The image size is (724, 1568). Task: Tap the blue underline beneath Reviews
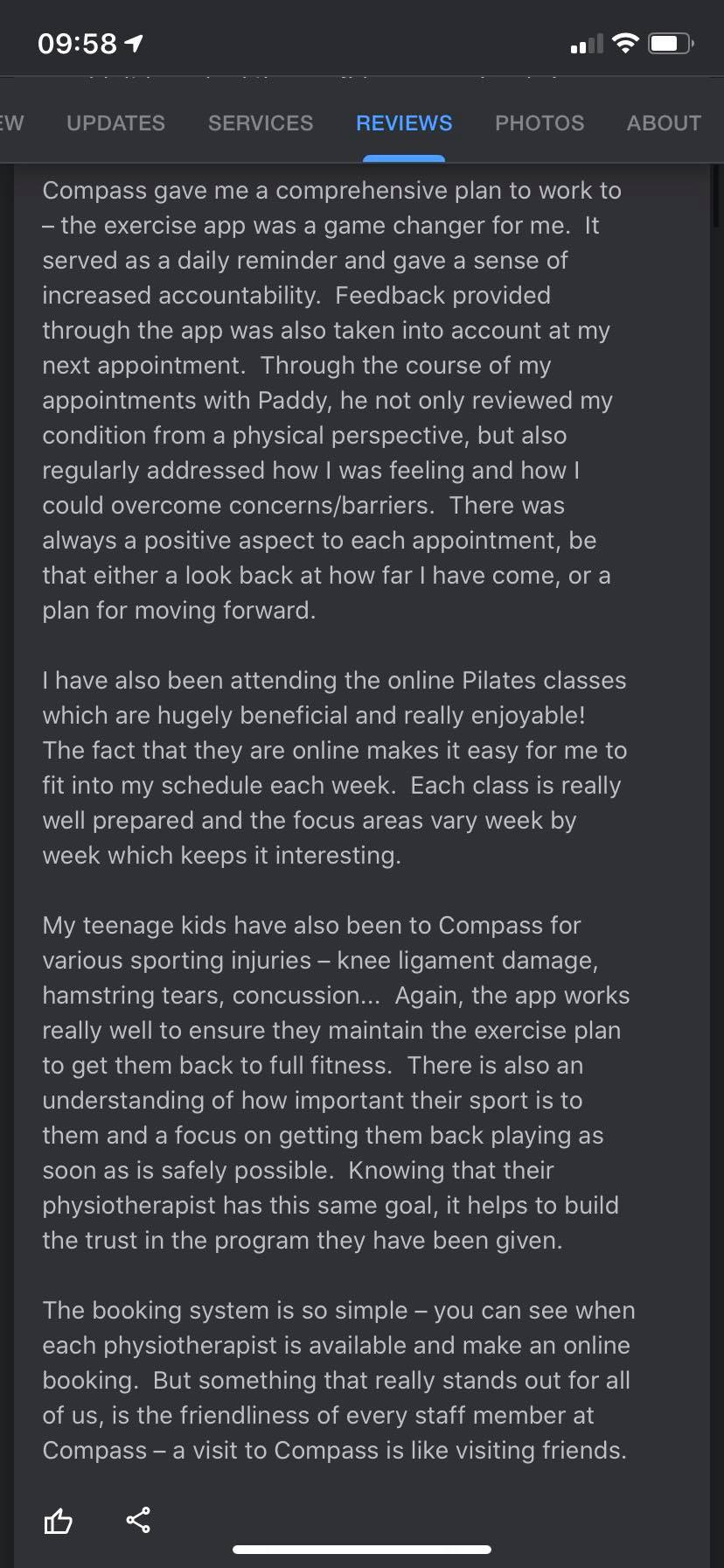[x=404, y=158]
